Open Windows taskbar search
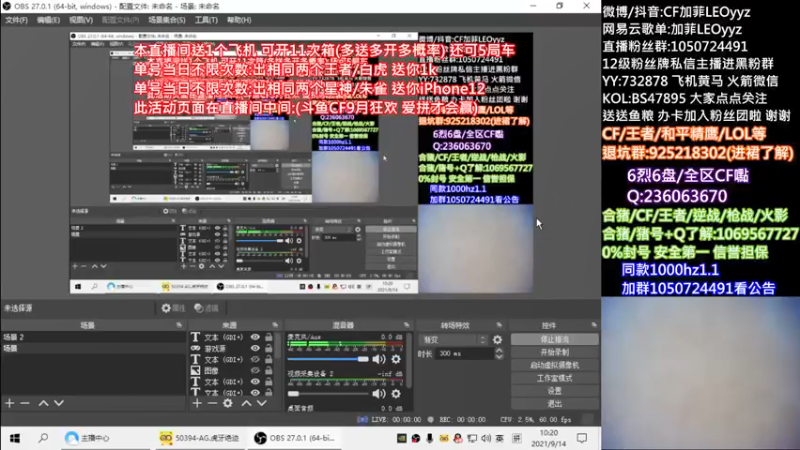Image resolution: width=800 pixels, height=450 pixels. 43,438
